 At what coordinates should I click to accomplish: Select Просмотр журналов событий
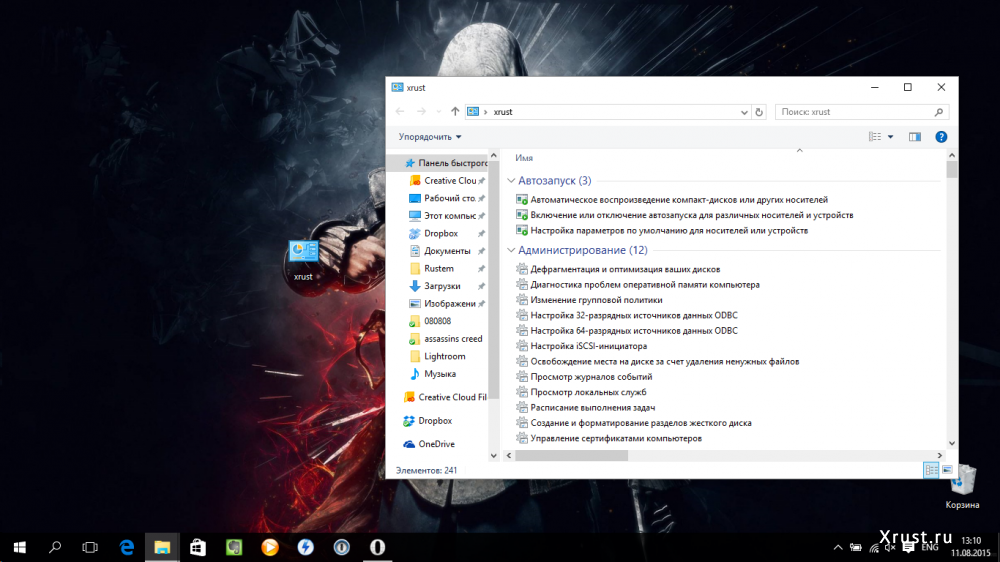point(584,377)
